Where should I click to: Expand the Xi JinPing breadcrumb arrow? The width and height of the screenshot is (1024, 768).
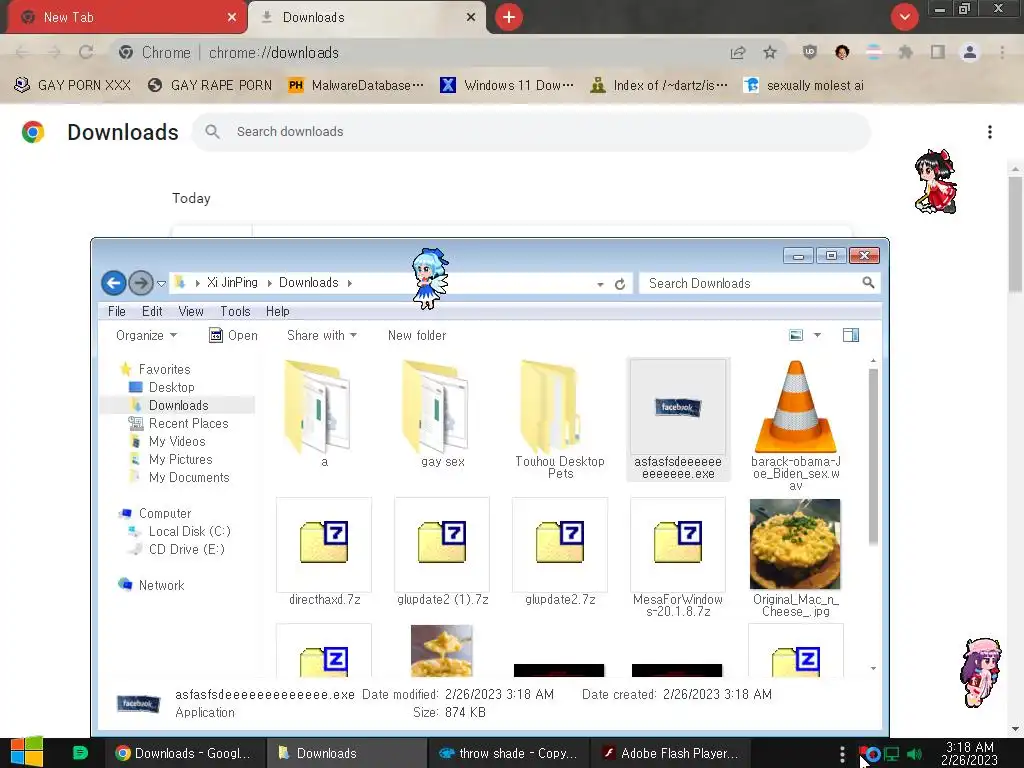pos(270,283)
